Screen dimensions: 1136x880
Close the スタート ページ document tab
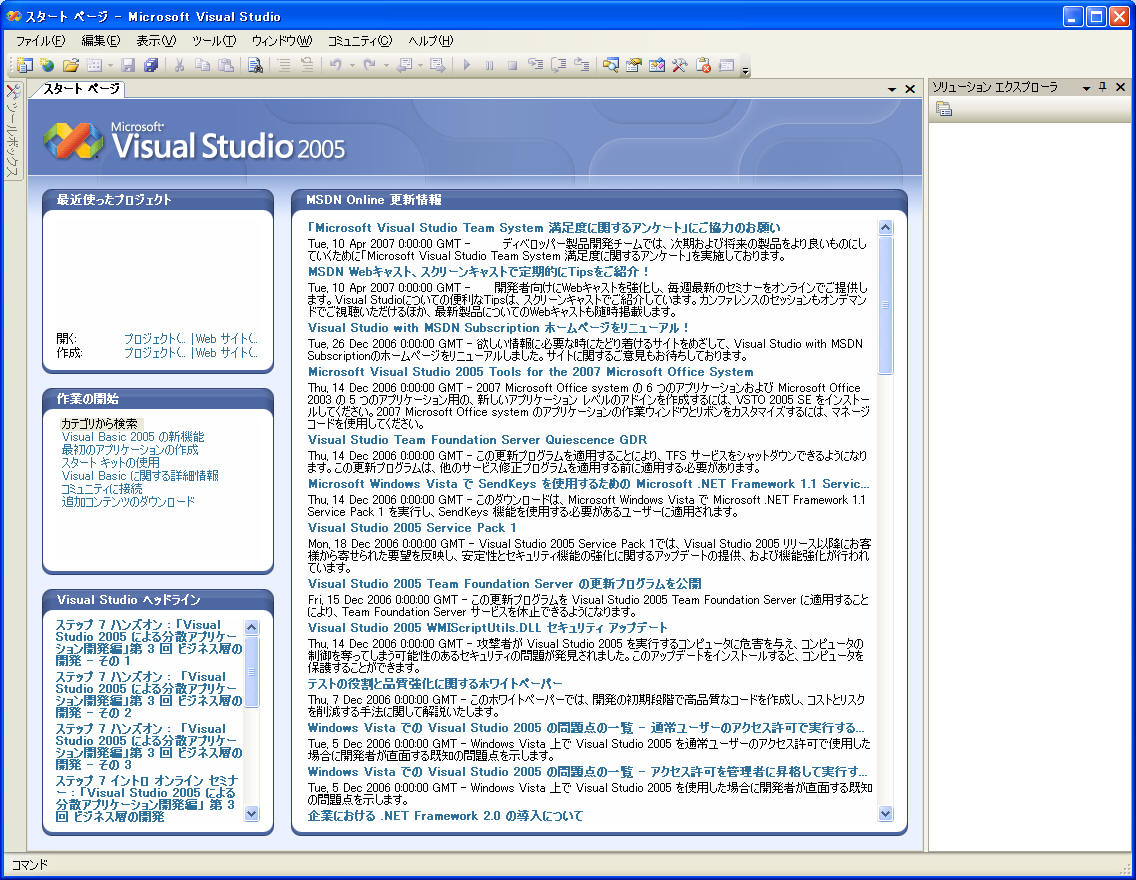click(910, 89)
